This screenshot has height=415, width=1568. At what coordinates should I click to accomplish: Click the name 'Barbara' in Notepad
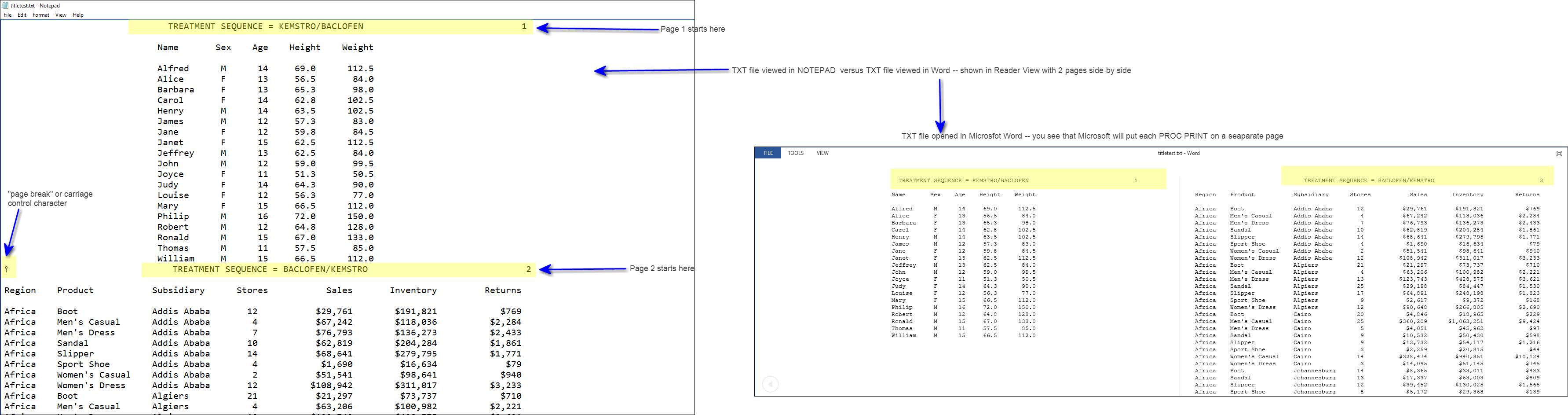pos(176,90)
